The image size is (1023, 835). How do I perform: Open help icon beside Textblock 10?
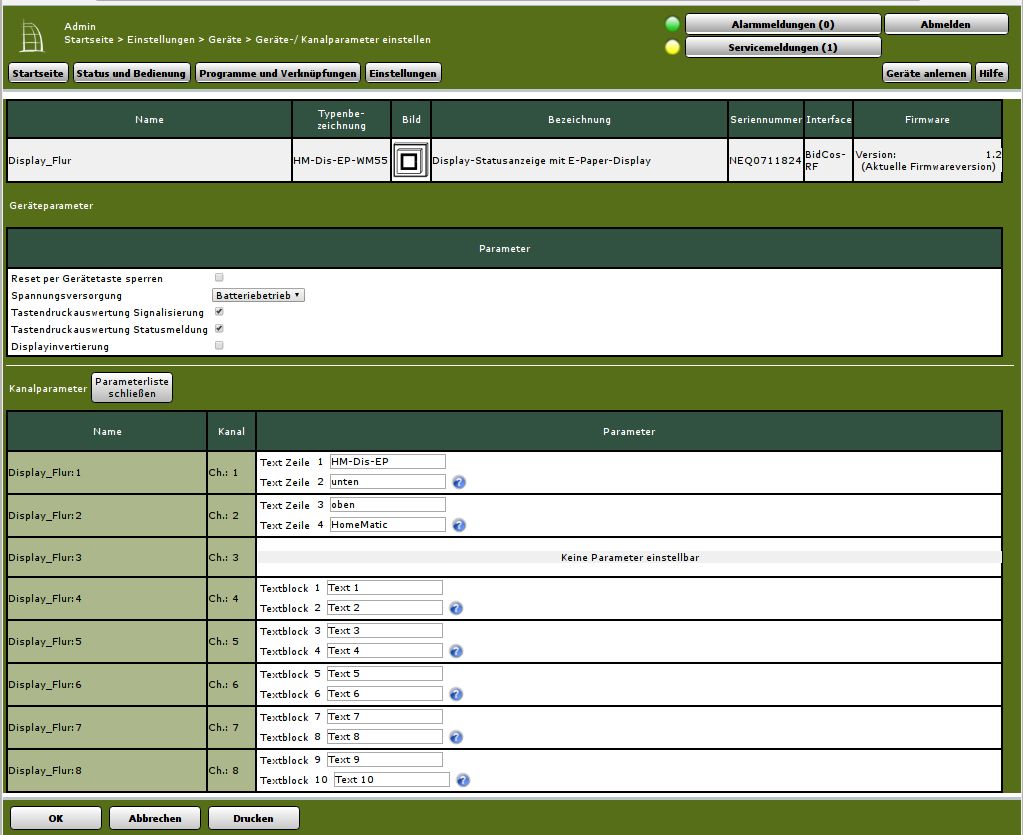tap(463, 780)
